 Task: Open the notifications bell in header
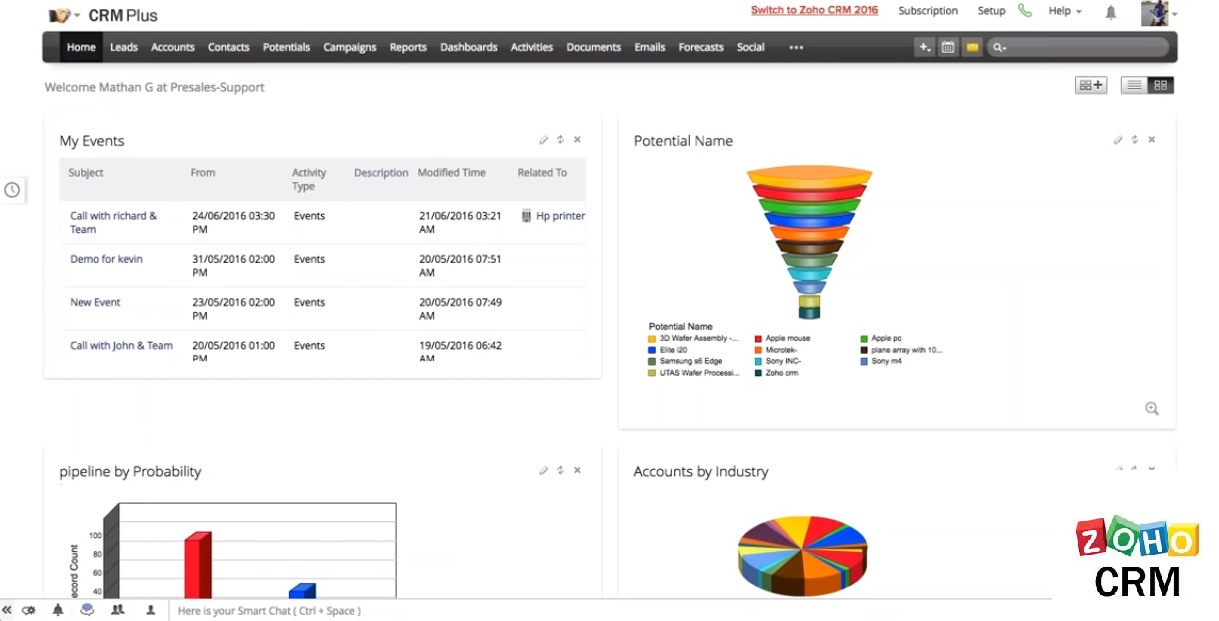click(x=1111, y=12)
